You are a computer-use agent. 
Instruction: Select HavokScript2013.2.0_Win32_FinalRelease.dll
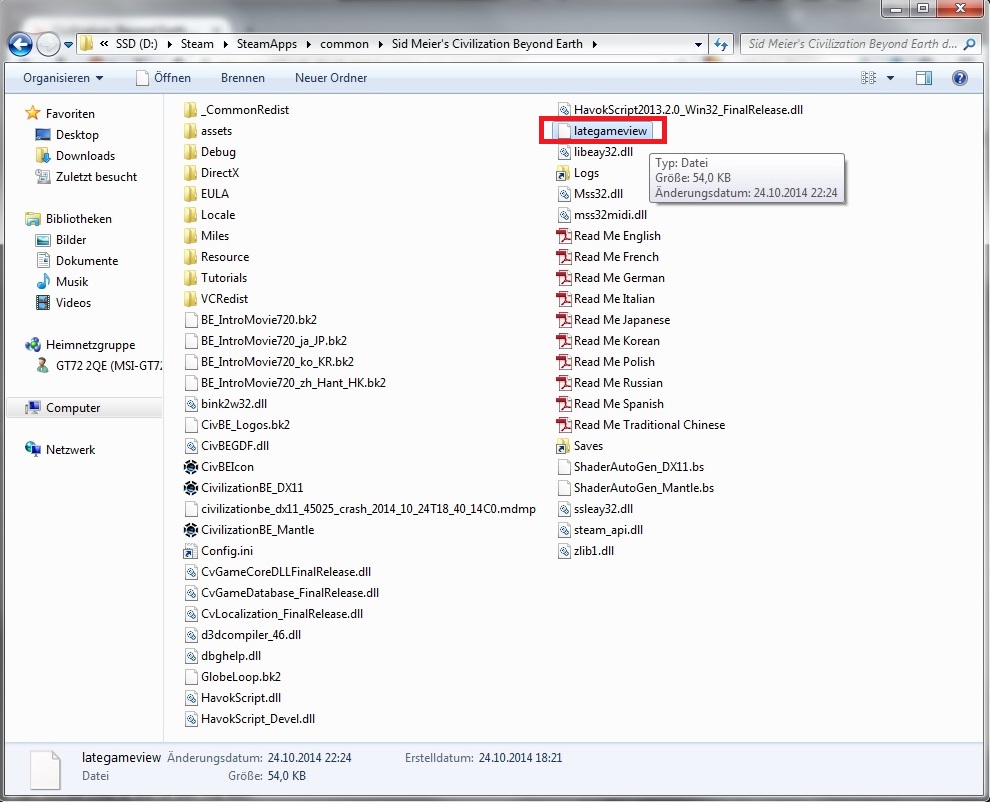pos(681,110)
